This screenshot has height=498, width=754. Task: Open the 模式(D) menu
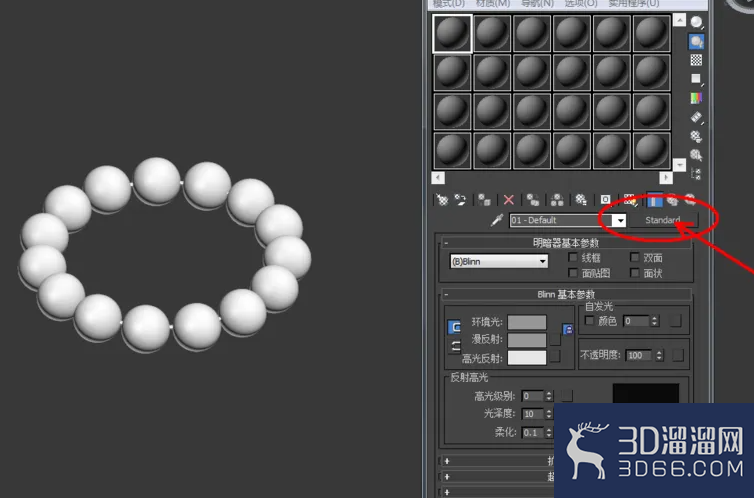(449, 3)
